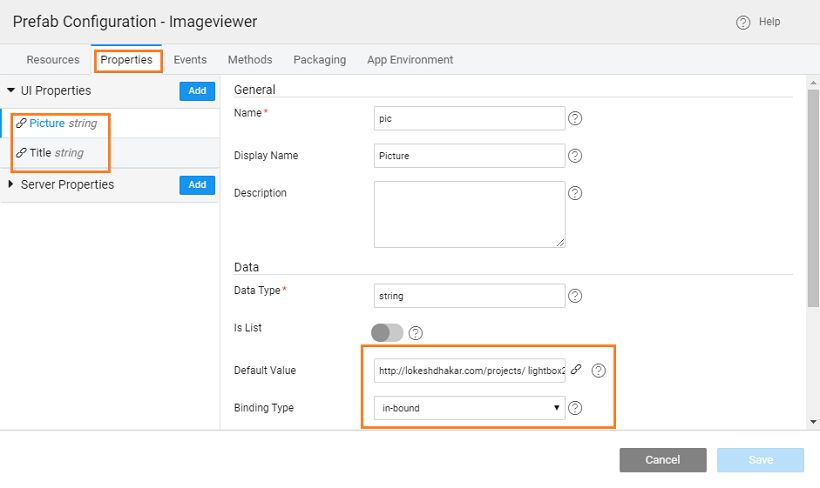
Task: Click help icon at end of Default Value row
Action: click(598, 370)
